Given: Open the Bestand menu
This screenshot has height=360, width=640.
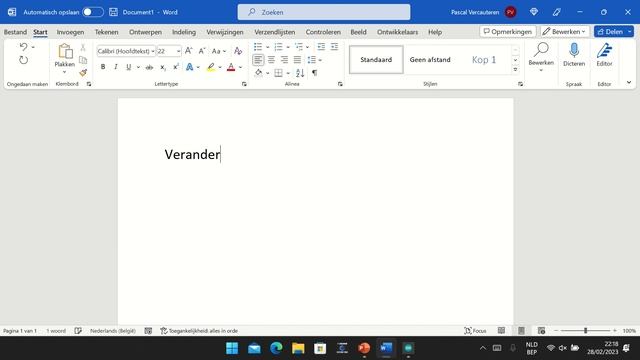Looking at the screenshot, I should coord(15,32).
